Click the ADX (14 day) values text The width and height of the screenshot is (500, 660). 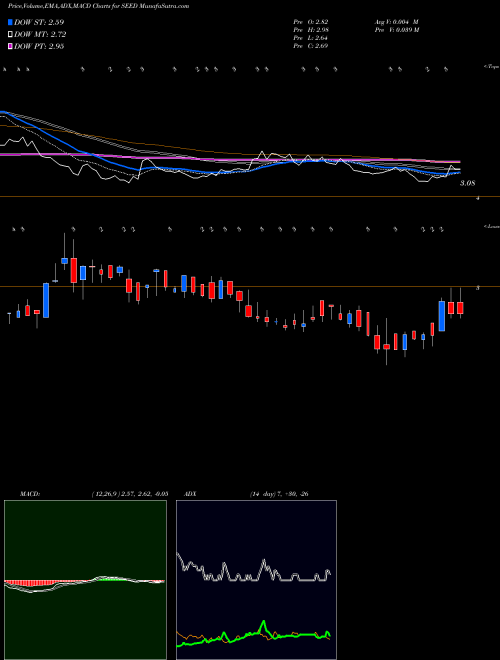click(x=279, y=494)
